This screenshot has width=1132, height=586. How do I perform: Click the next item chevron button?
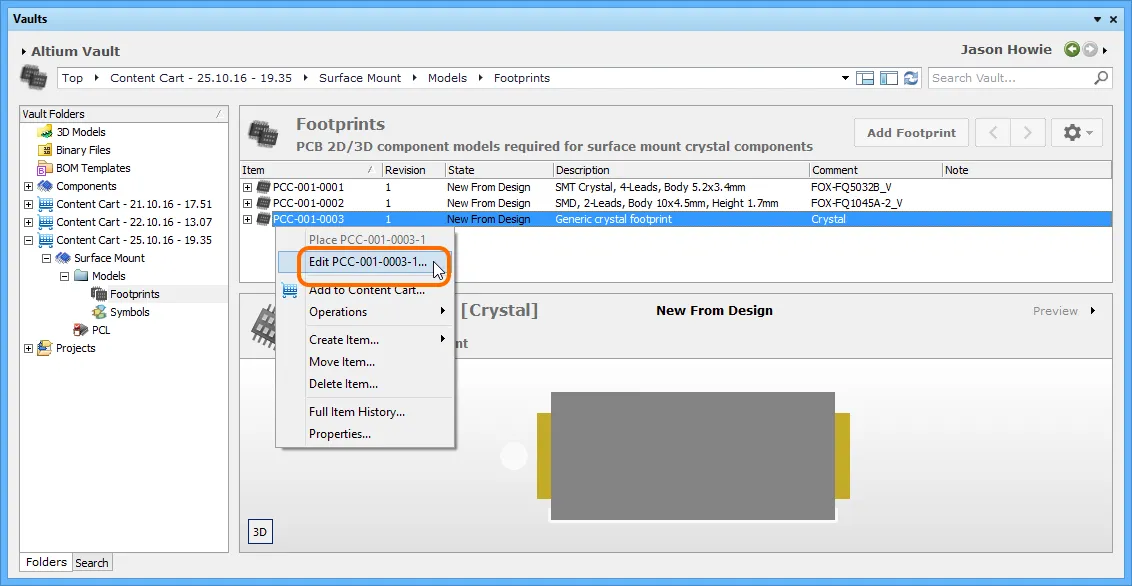(1028, 133)
